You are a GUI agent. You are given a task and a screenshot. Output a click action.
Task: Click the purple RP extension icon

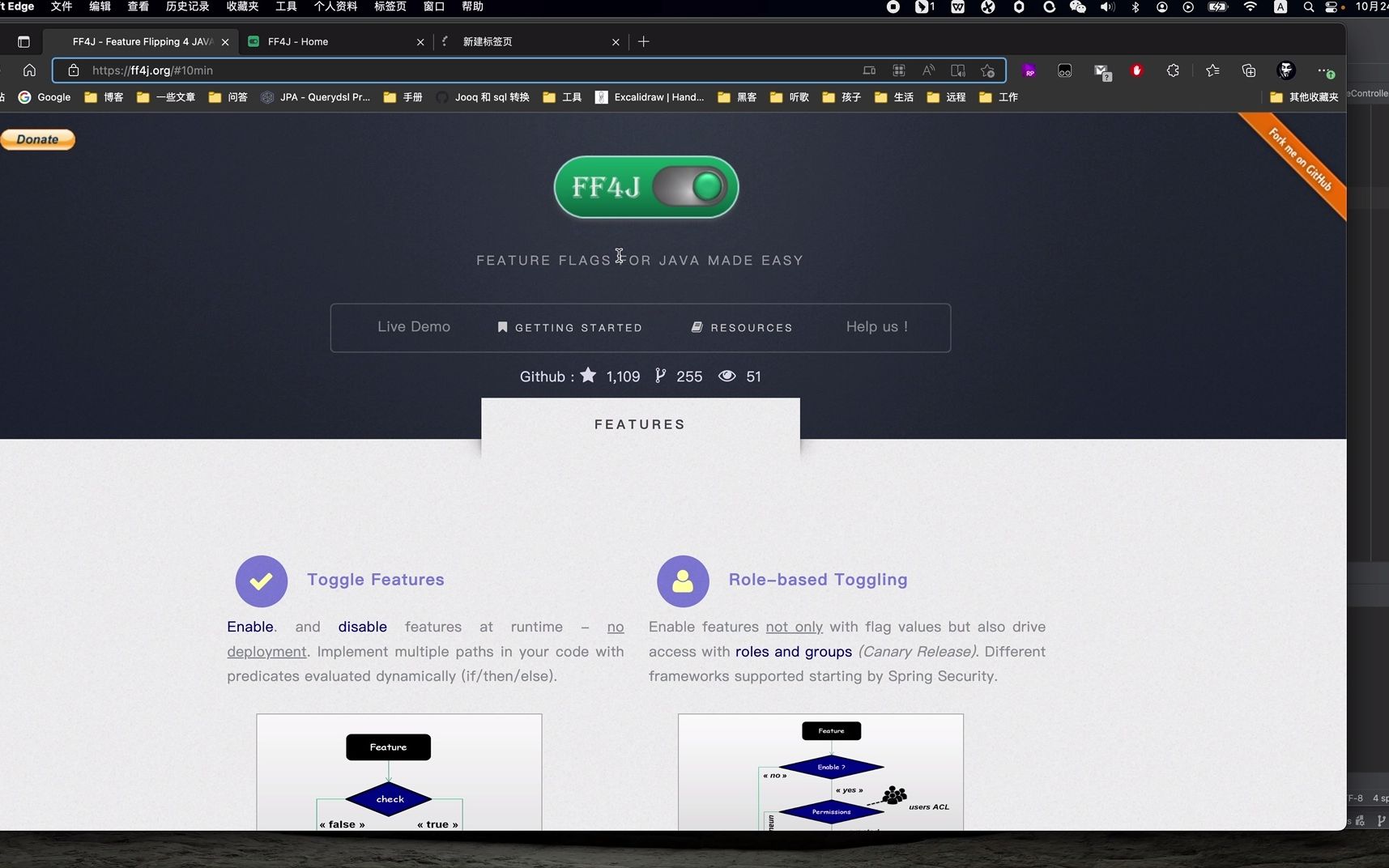coord(1029,70)
